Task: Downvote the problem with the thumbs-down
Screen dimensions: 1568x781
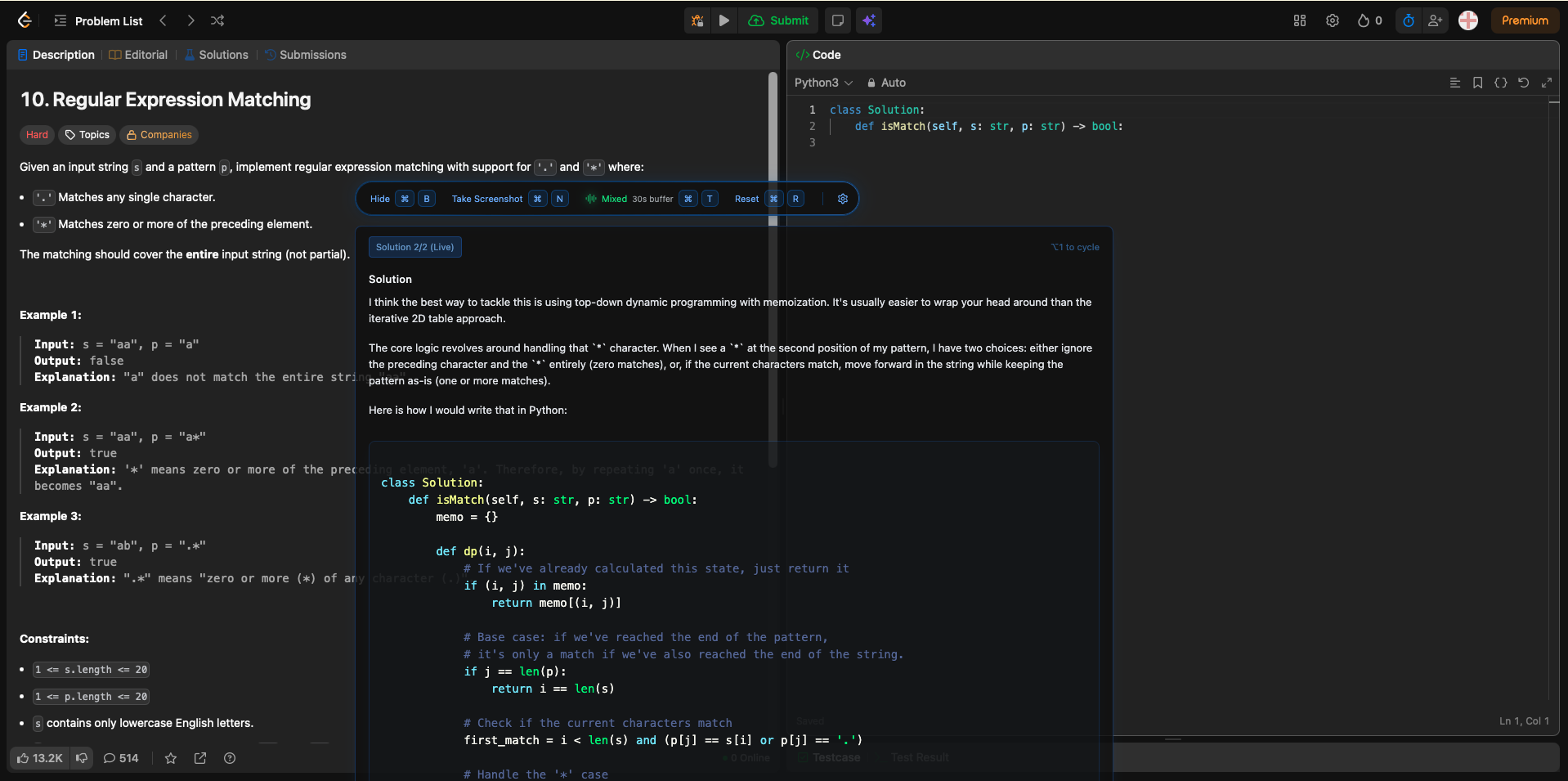Action: (x=82, y=759)
